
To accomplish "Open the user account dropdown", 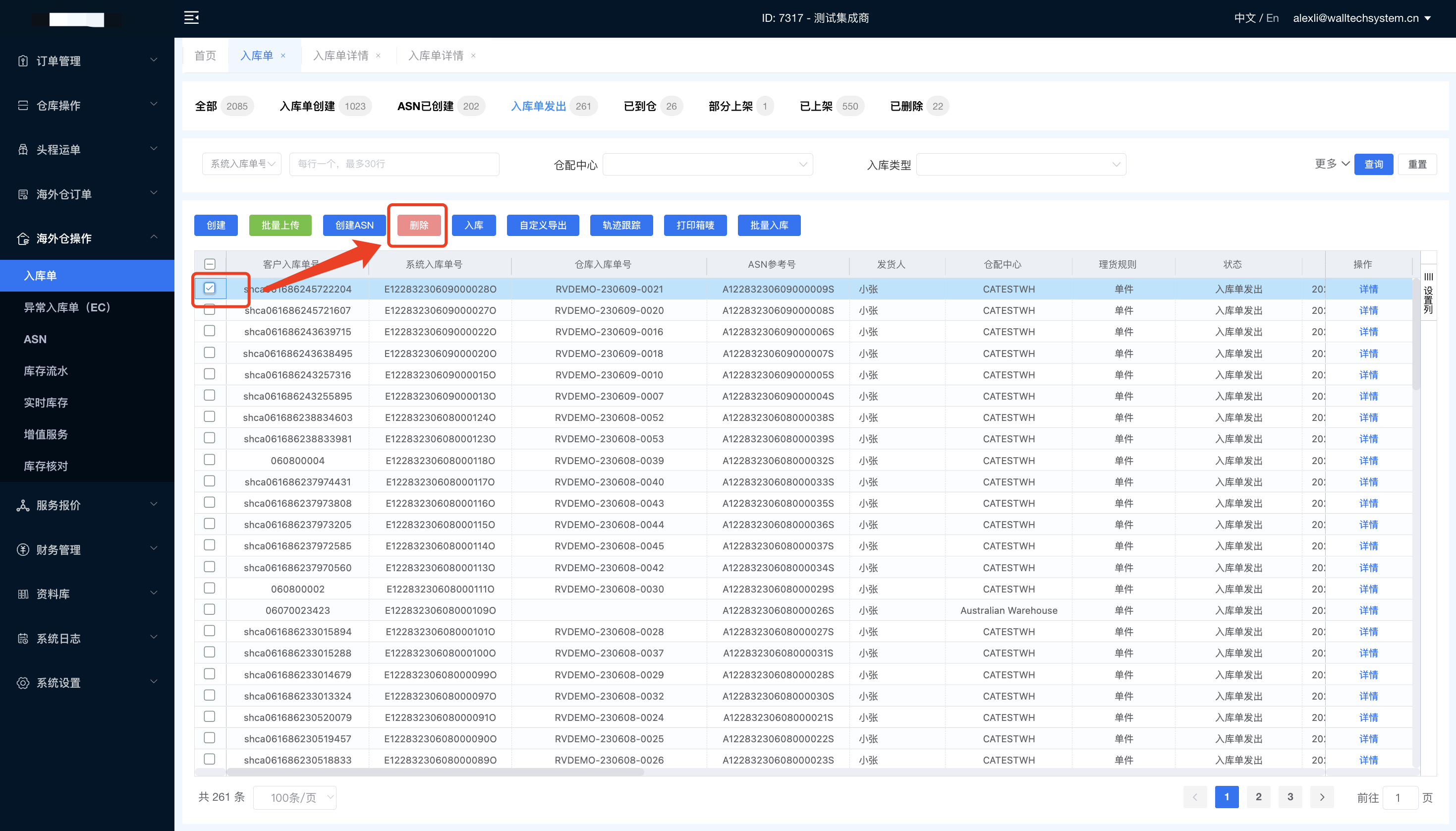I will (x=1362, y=18).
